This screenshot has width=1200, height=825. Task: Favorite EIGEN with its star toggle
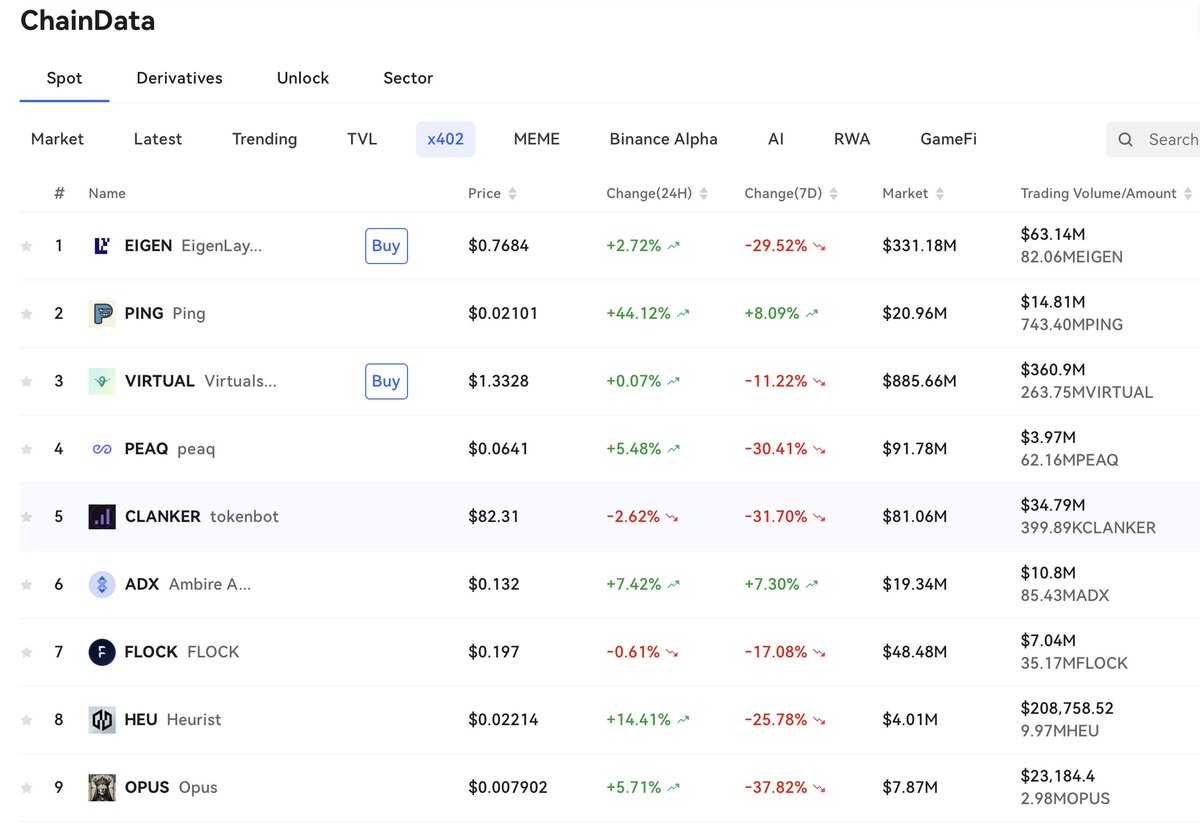tap(27, 246)
